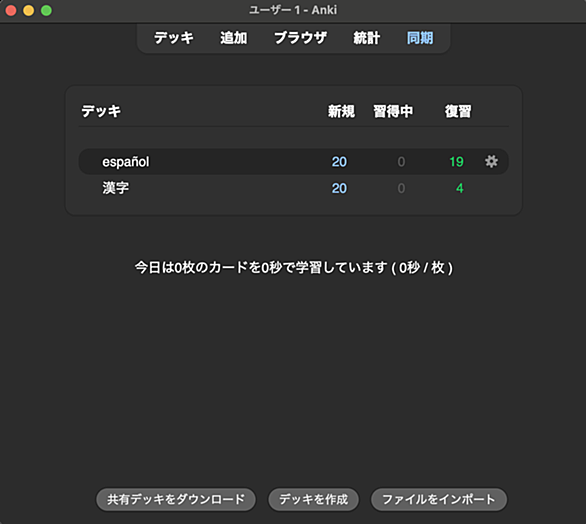Select the español deck
The width and height of the screenshot is (586, 524).
[126, 162]
